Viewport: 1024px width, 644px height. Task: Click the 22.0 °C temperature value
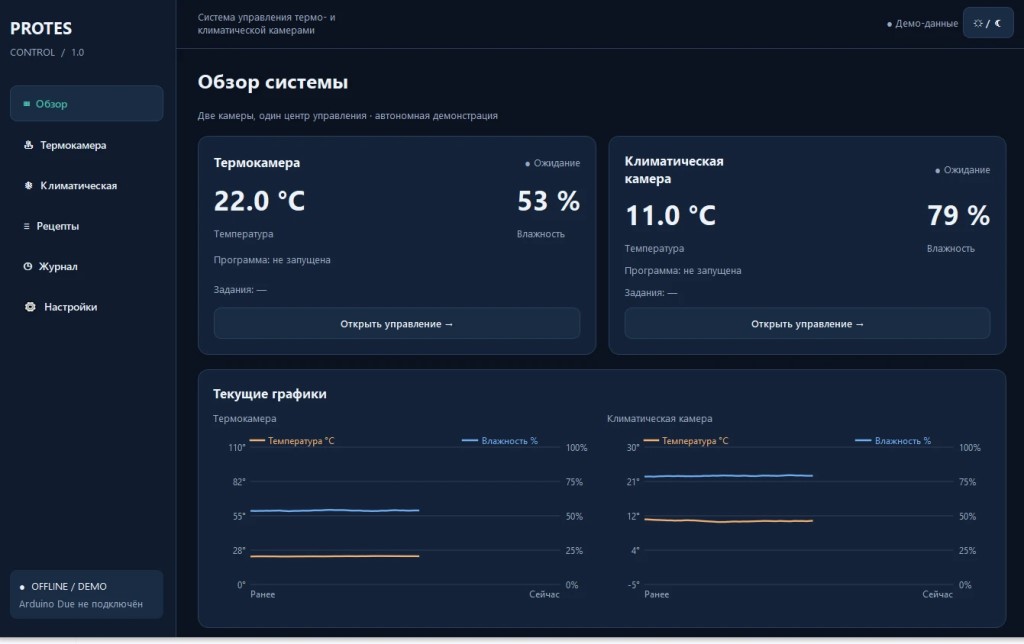point(259,201)
